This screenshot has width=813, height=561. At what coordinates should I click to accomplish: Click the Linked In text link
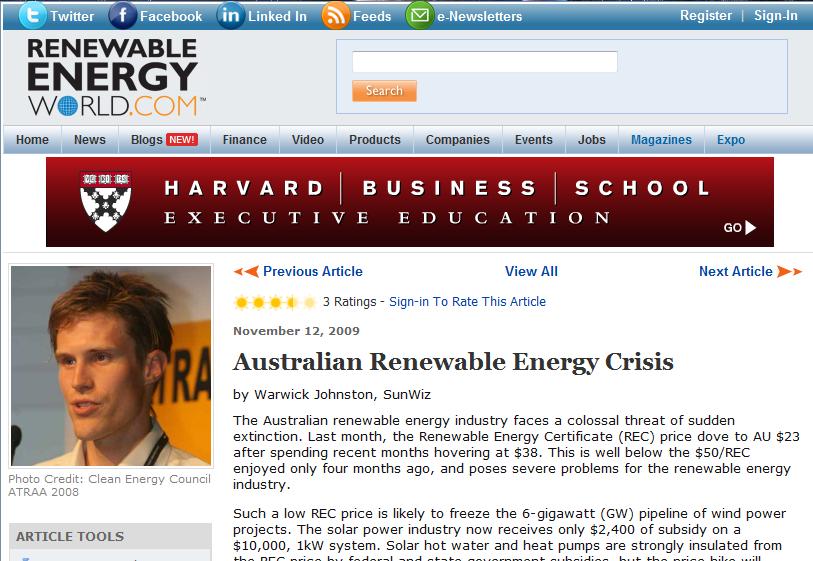click(x=277, y=16)
